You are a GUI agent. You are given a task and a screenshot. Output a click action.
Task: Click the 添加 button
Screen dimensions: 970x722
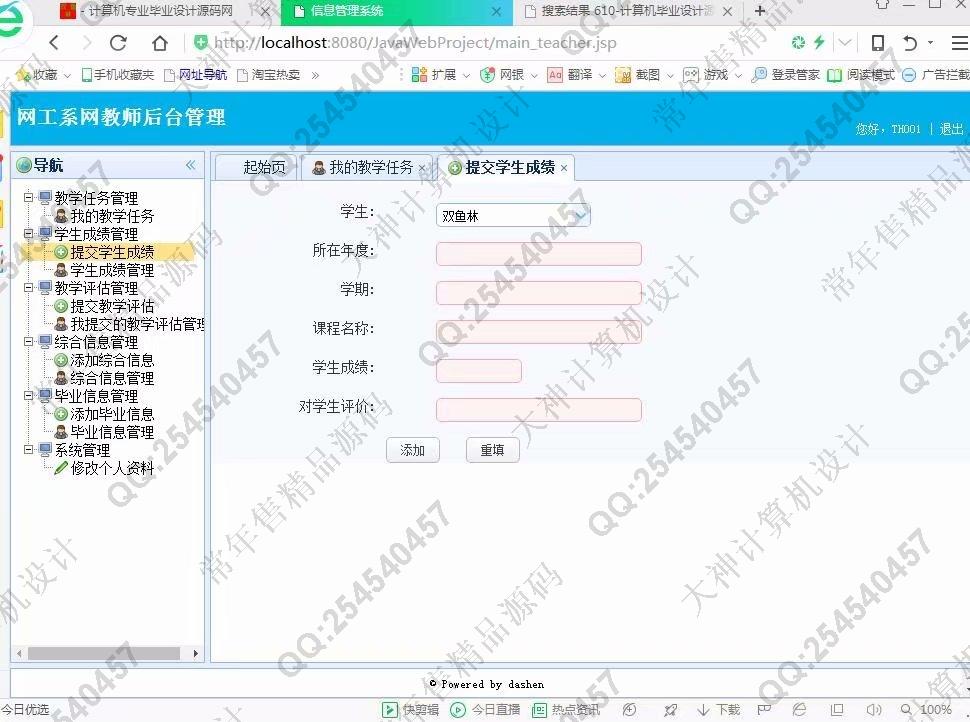412,450
